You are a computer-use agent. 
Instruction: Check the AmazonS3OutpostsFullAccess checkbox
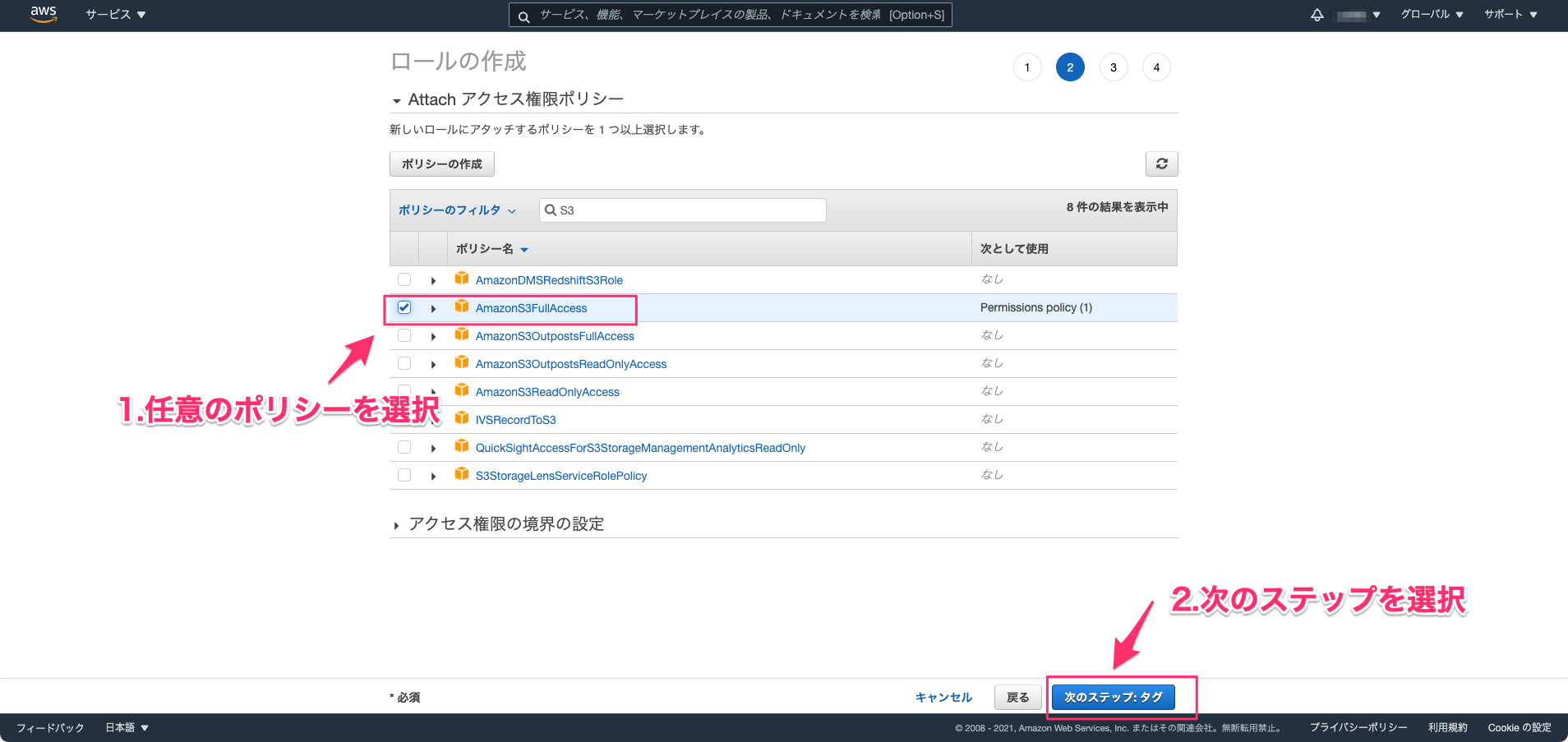404,335
